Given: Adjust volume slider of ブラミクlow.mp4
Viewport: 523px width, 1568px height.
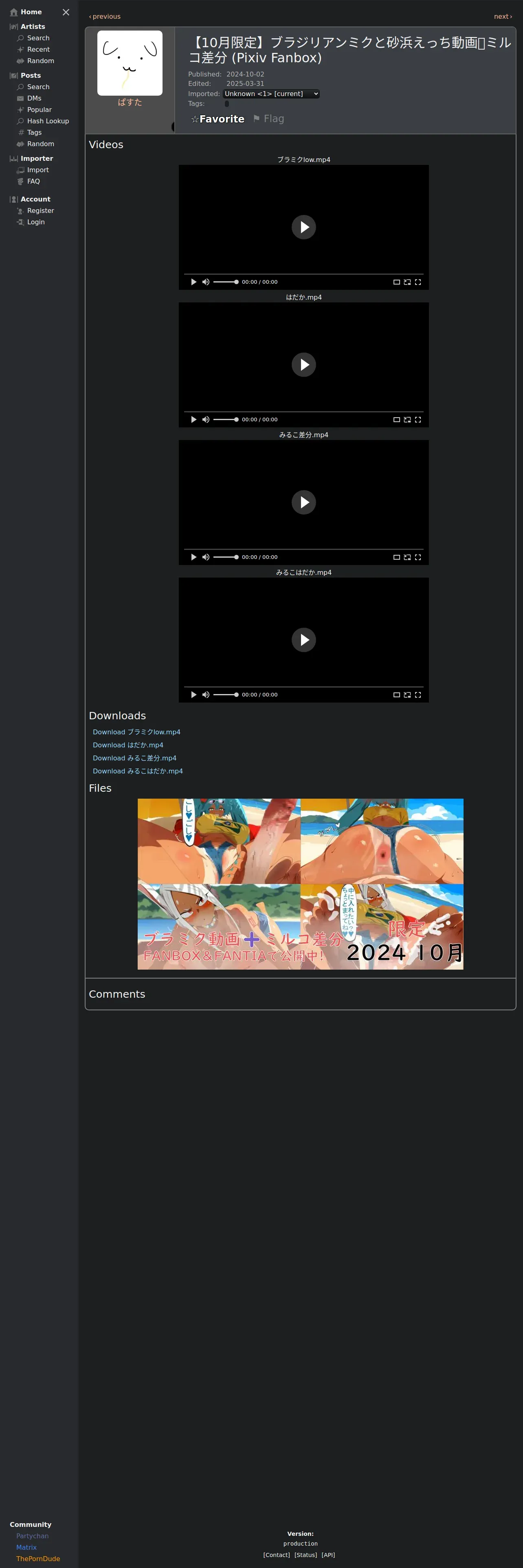Looking at the screenshot, I should [226, 282].
